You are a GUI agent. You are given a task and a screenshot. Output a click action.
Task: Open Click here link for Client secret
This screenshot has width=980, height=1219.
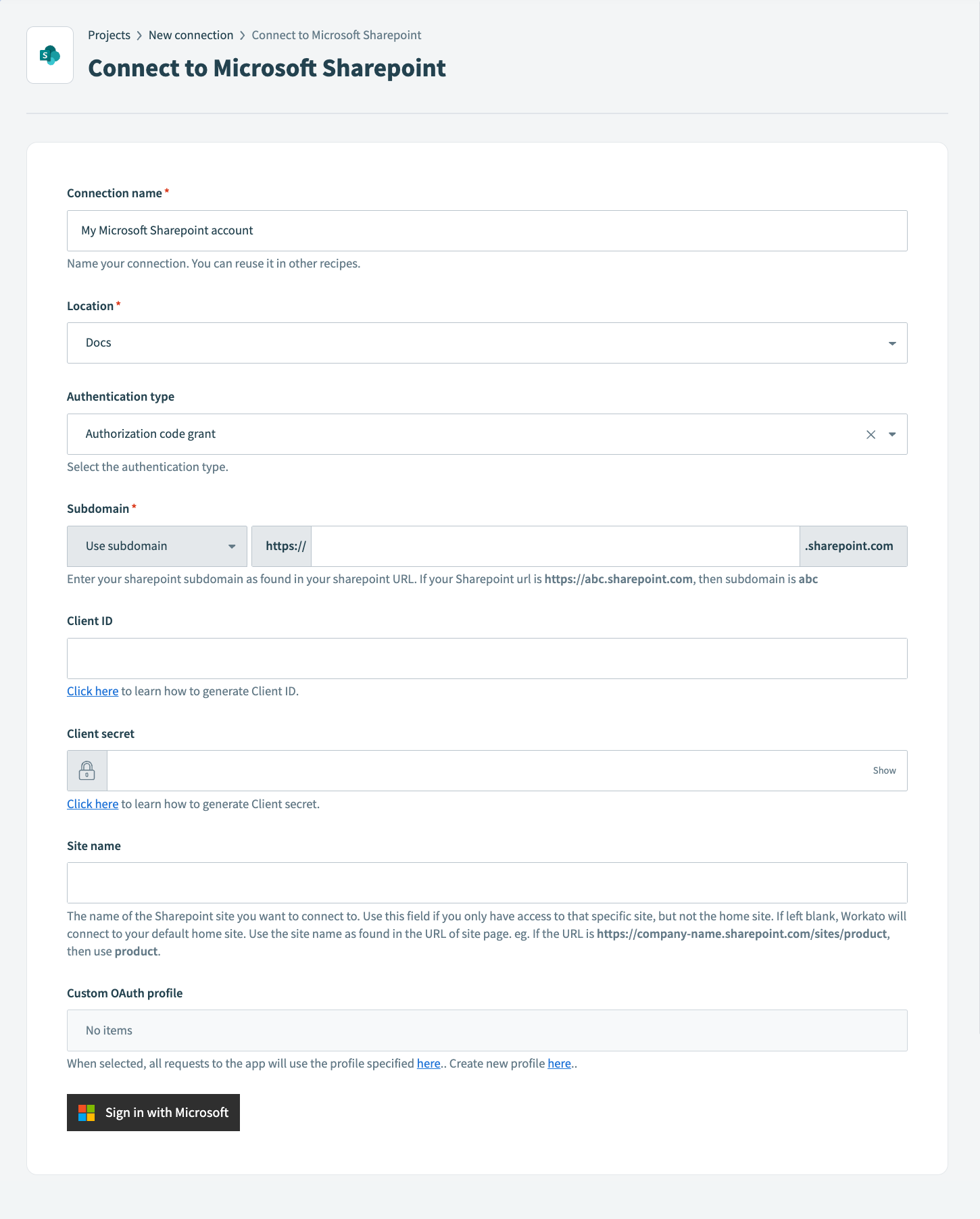pyautogui.click(x=93, y=804)
